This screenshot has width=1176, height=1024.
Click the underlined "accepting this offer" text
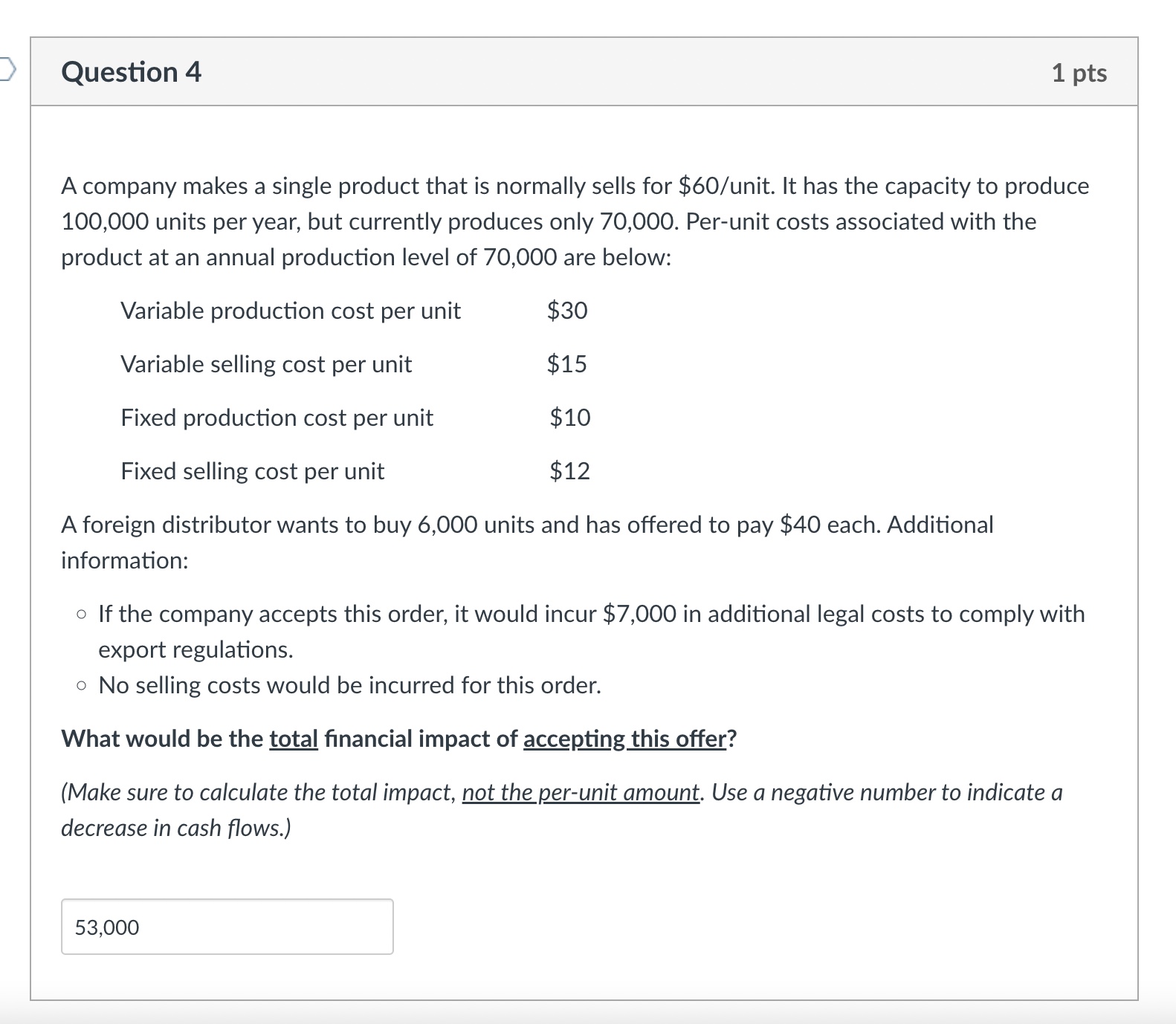tap(624, 739)
